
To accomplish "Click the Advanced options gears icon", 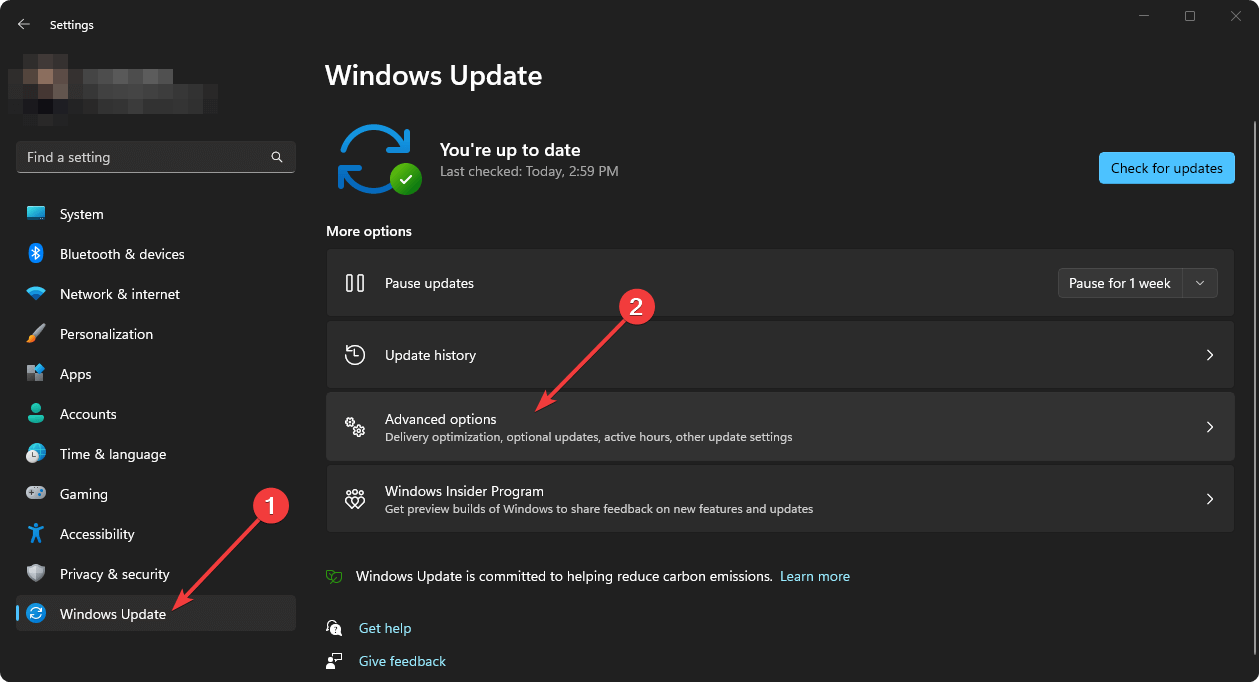I will pos(355,427).
